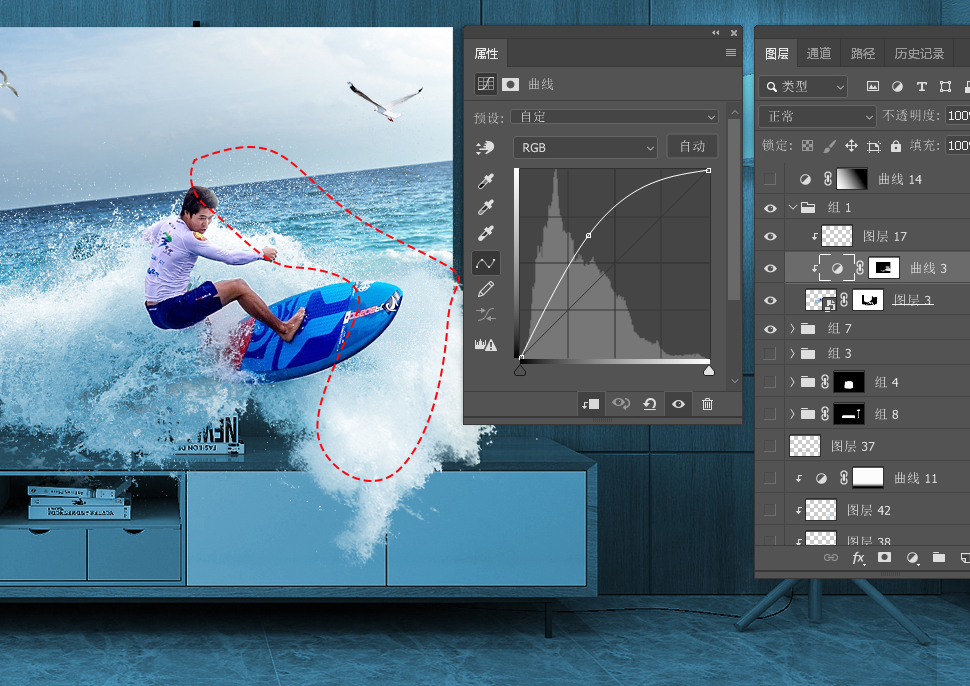Lock image pixels brush icon

coord(830,146)
